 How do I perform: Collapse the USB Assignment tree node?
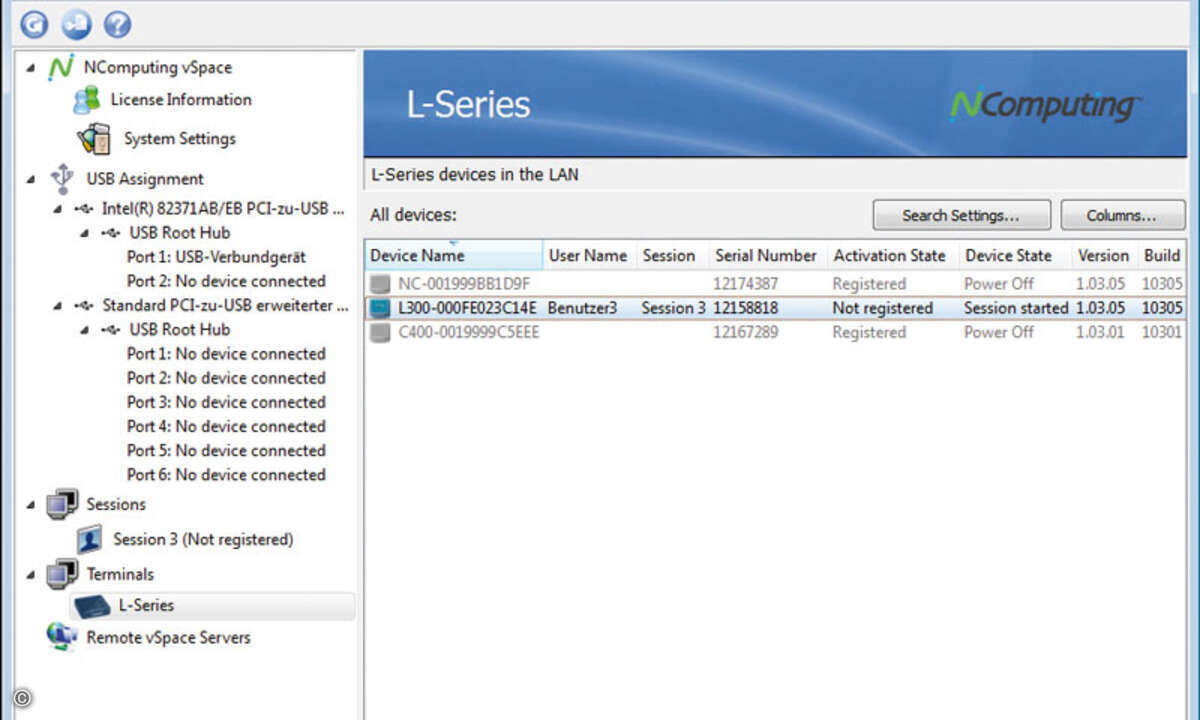click(x=30, y=179)
